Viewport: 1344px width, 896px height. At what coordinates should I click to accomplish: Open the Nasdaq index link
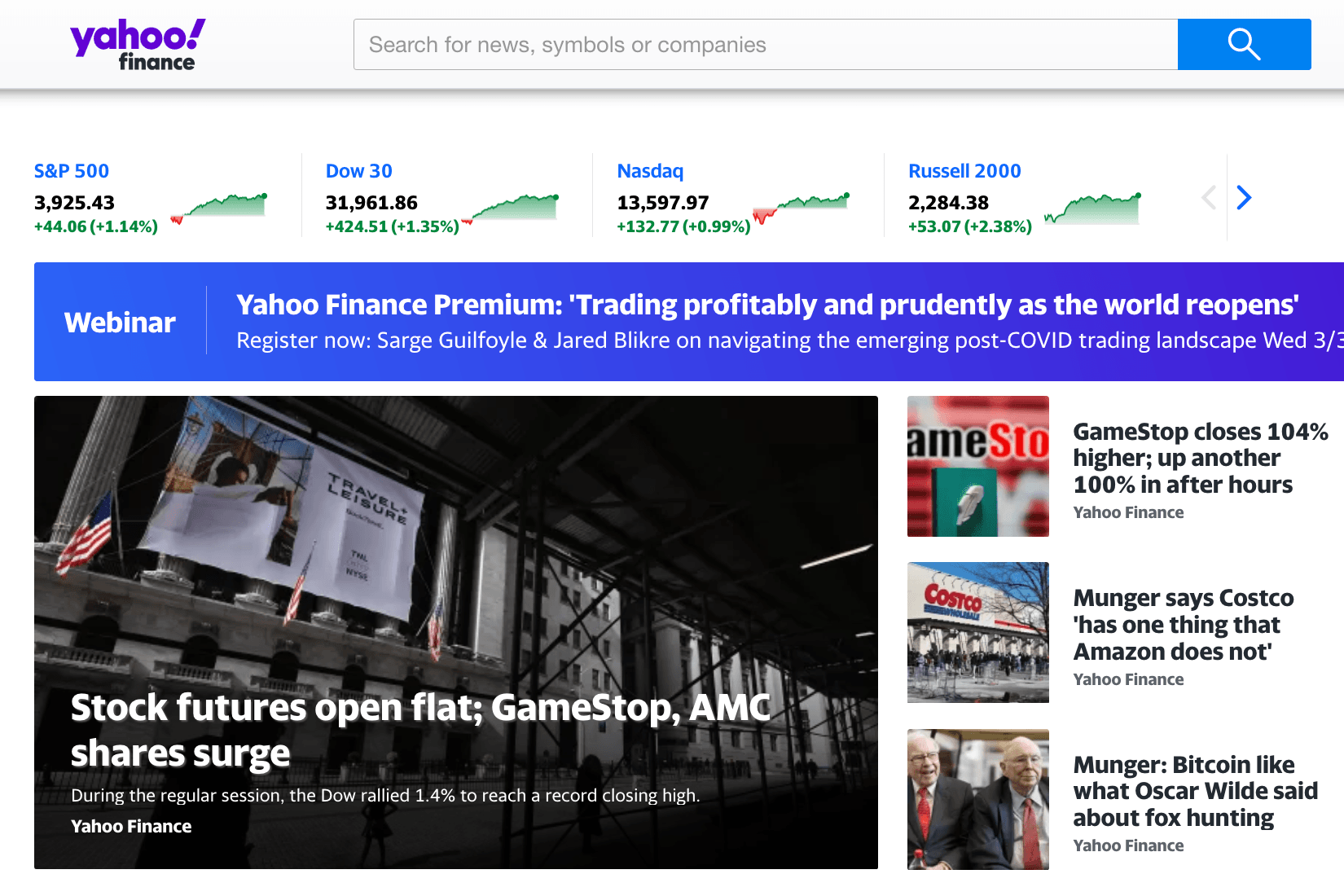(x=650, y=171)
